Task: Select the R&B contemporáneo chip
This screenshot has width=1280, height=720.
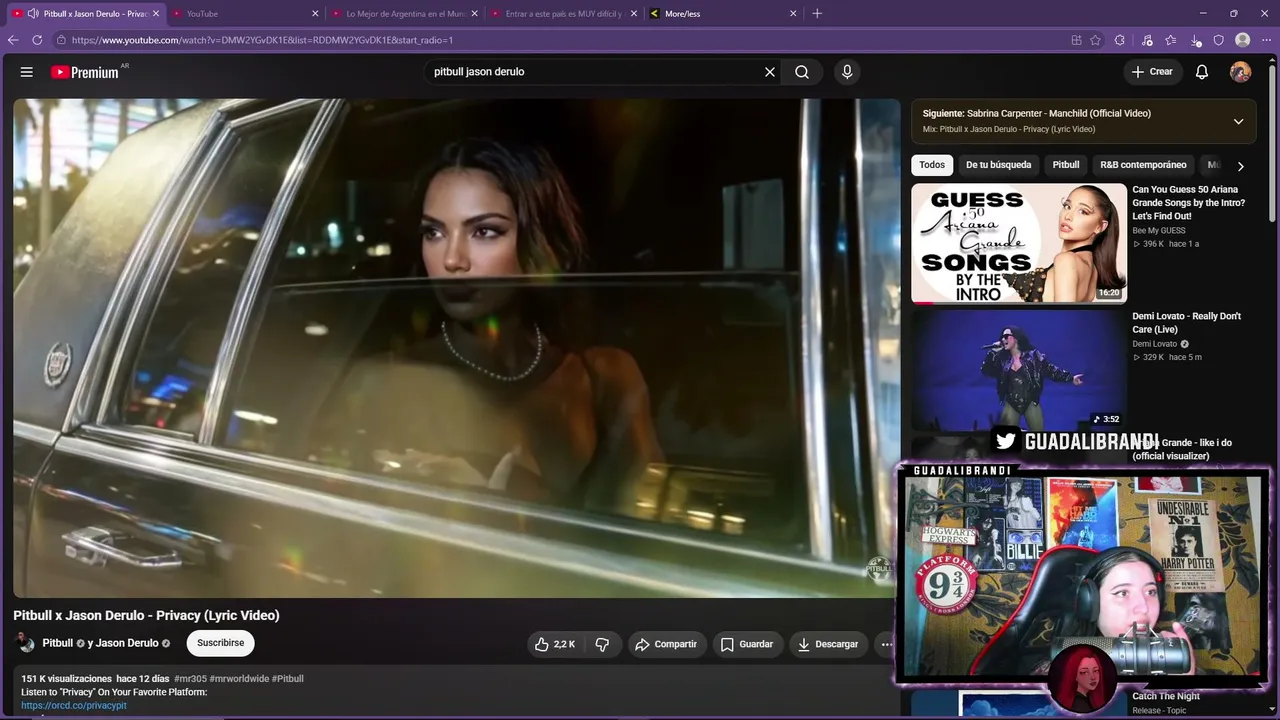Action: (1143, 165)
